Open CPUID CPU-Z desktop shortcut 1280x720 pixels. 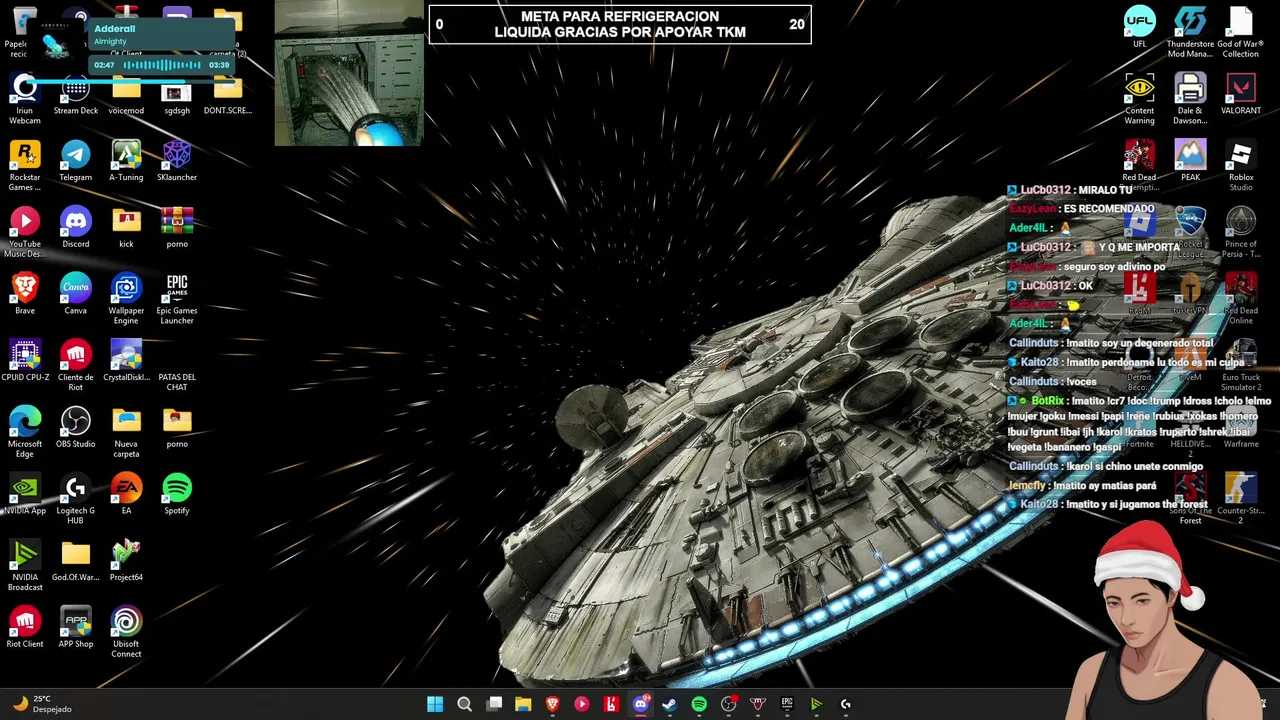[25, 361]
